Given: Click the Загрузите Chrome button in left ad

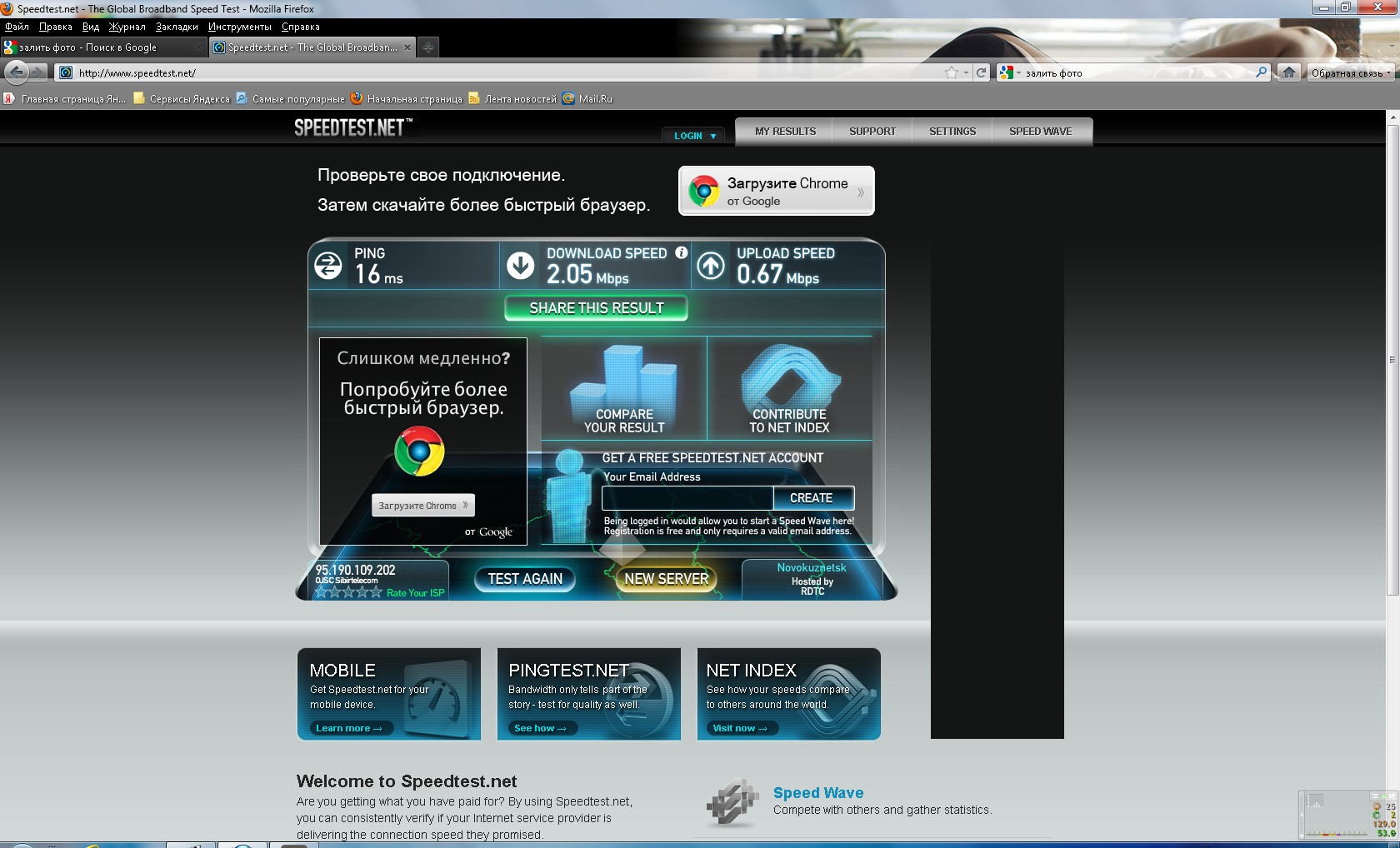Looking at the screenshot, I should [423, 506].
